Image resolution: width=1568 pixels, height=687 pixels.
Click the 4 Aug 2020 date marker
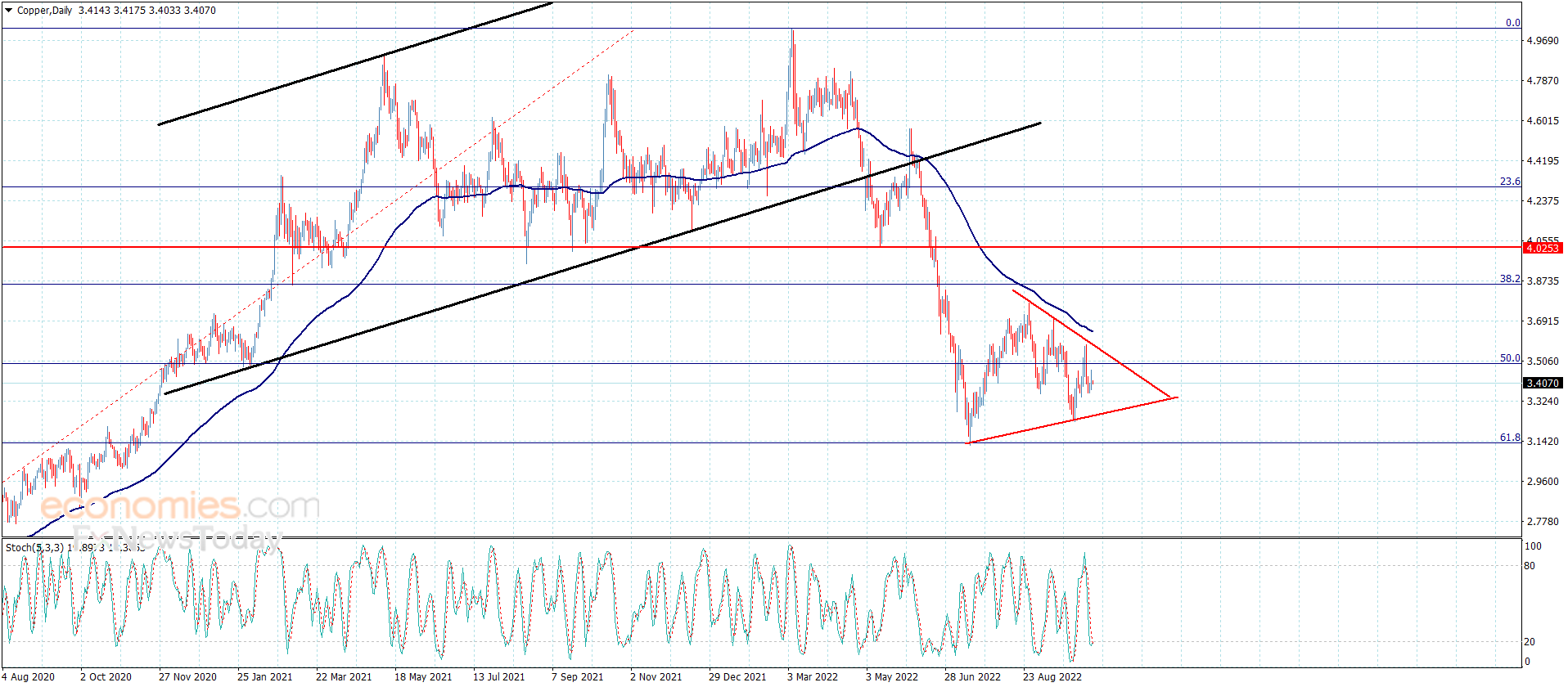point(29,676)
